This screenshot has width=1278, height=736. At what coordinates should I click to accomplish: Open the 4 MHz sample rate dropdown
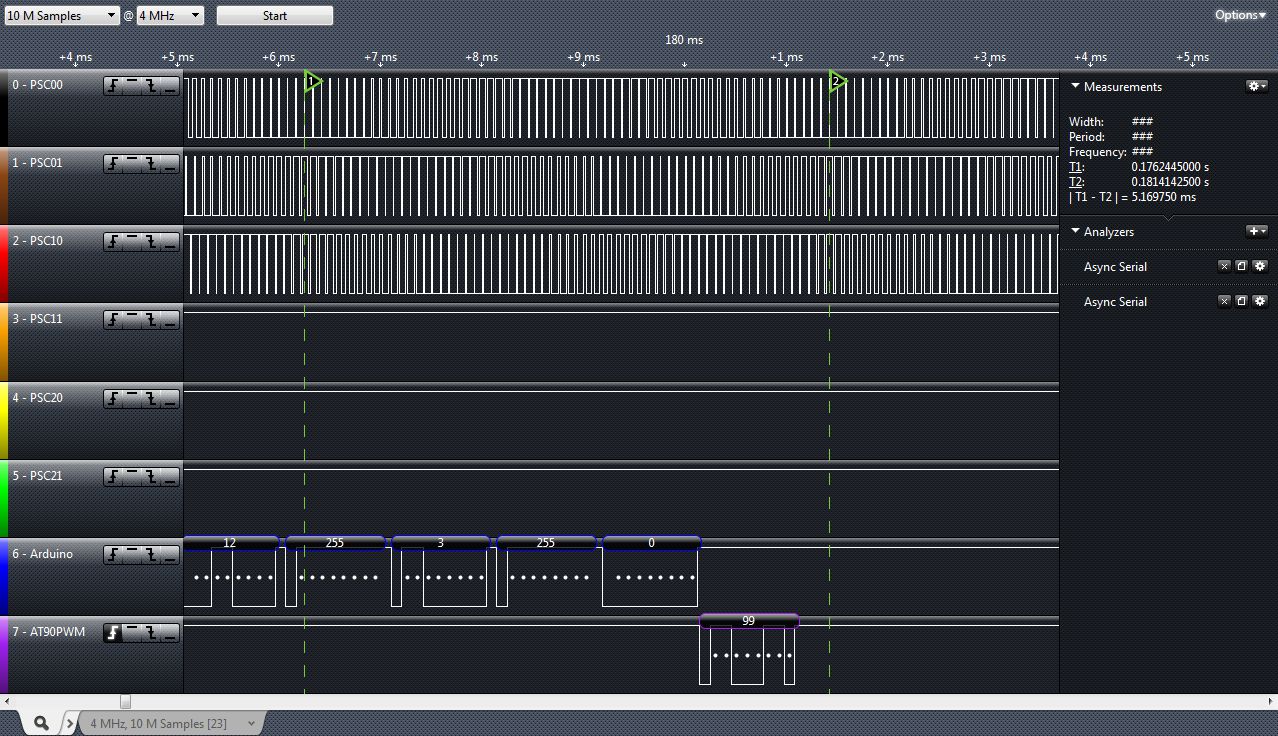coord(170,16)
